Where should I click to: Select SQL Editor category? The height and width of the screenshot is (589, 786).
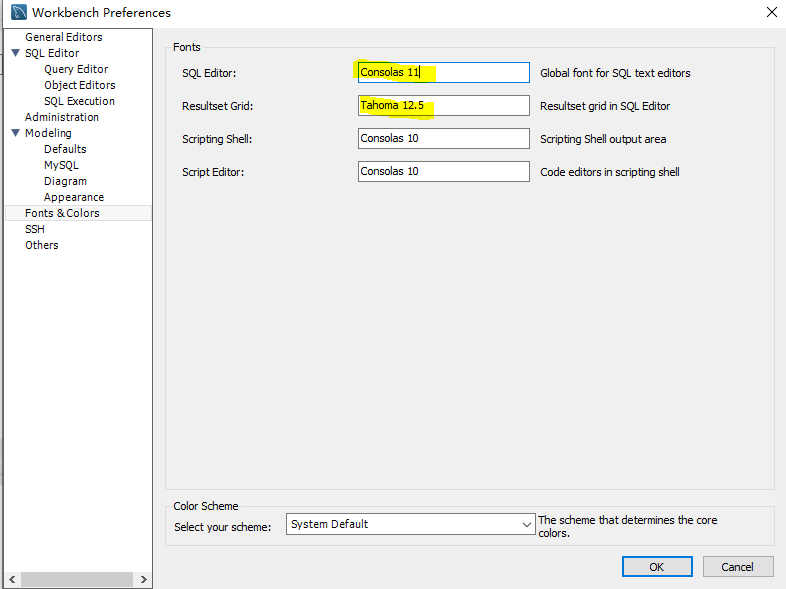tap(52, 53)
